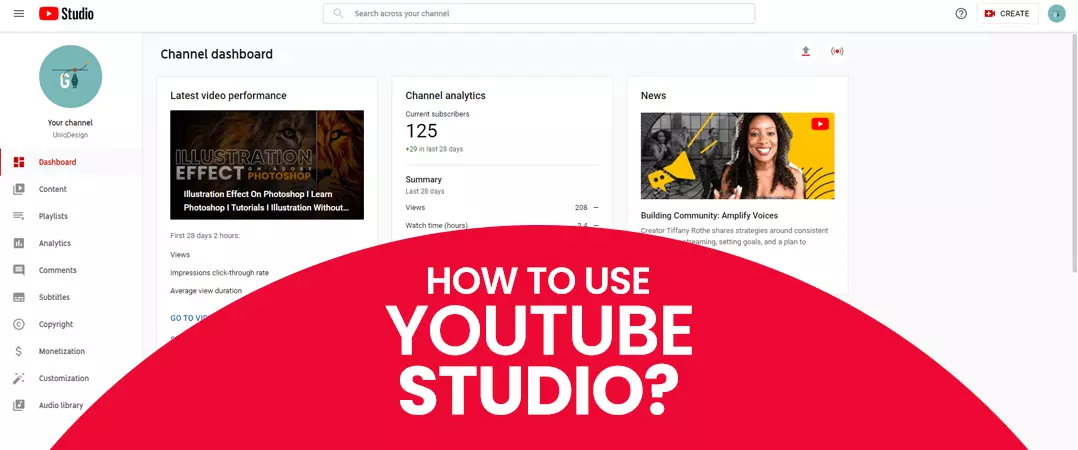
Task: Click the Your channel label
Action: point(70,122)
